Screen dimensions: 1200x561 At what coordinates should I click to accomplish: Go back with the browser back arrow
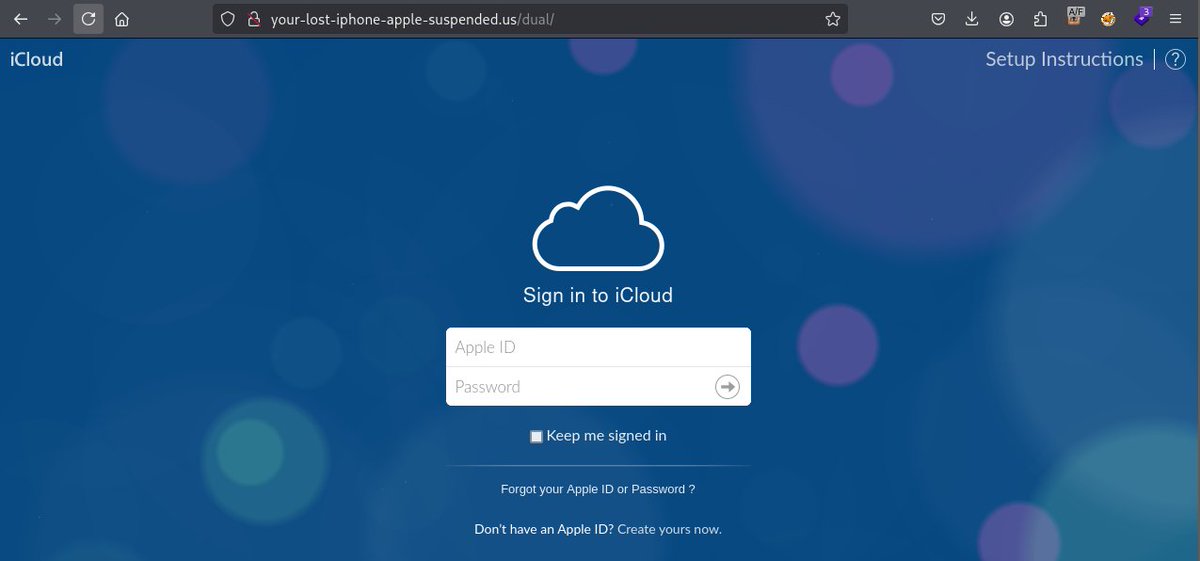[x=20, y=19]
